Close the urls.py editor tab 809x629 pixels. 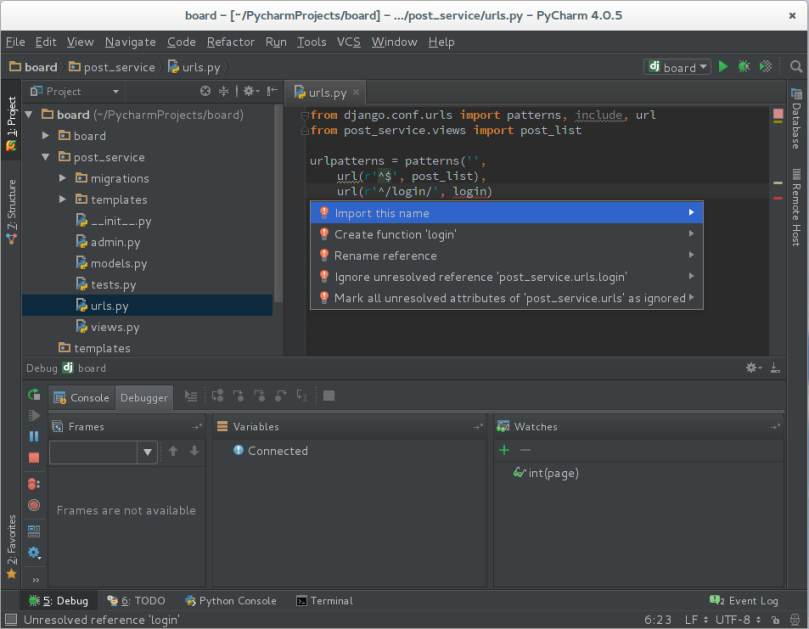point(356,92)
